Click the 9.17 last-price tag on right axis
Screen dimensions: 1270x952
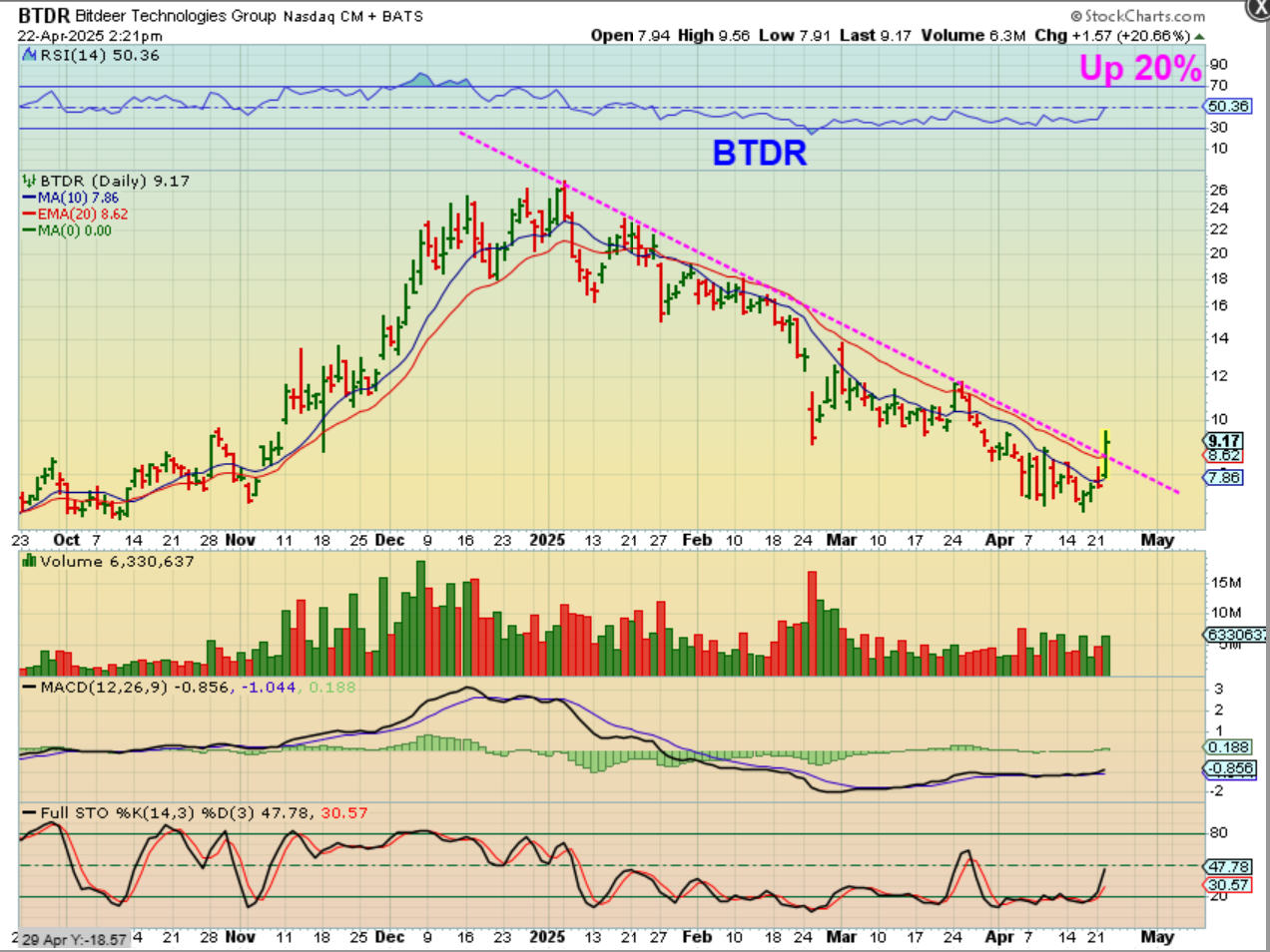(1224, 441)
